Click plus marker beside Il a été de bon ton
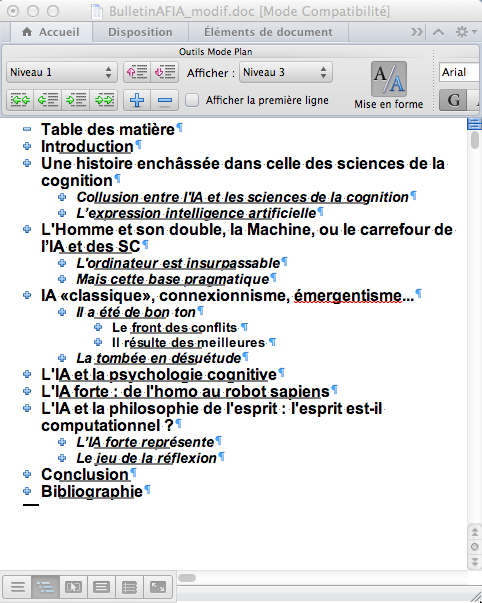Image resolution: width=482 pixels, height=603 pixels. [62, 312]
